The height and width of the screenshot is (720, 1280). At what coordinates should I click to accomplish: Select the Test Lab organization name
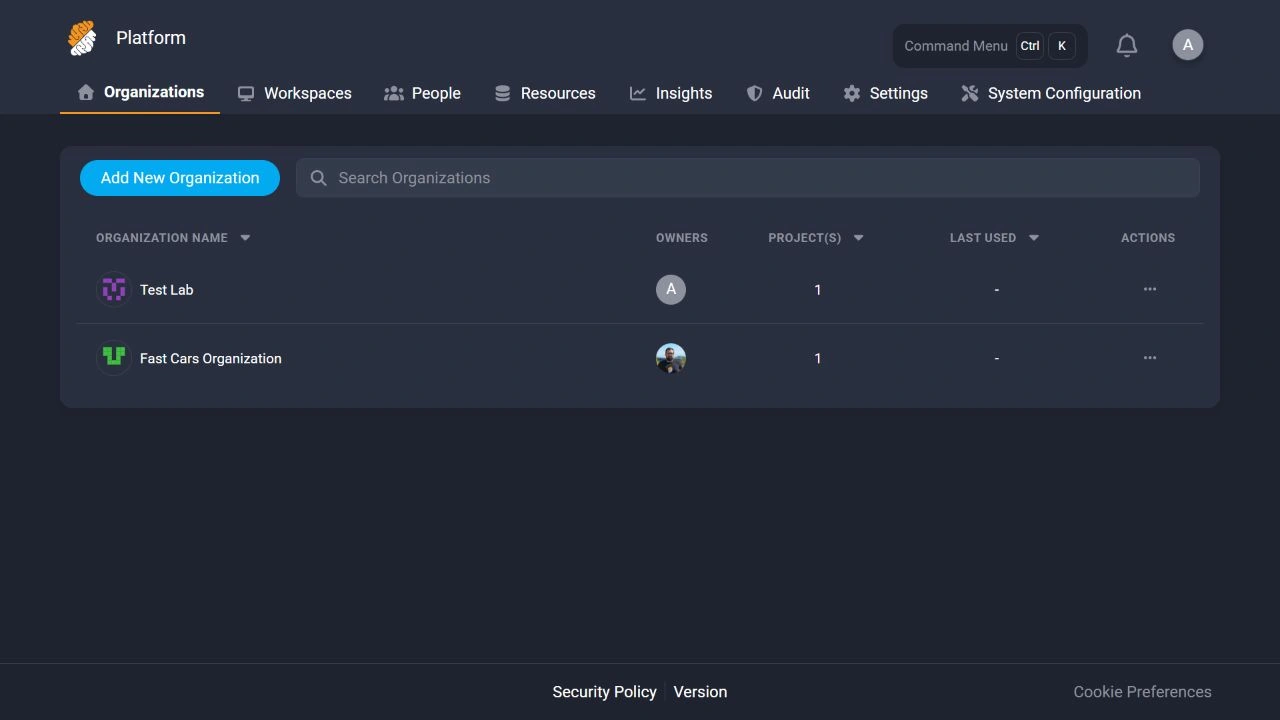(167, 290)
